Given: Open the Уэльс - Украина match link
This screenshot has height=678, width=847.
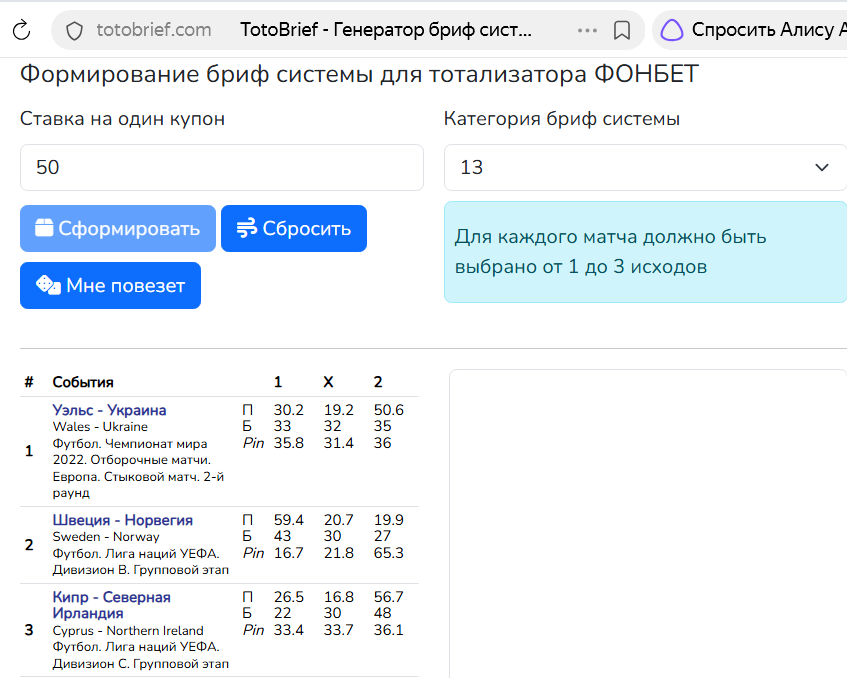Looking at the screenshot, I should 109,410.
